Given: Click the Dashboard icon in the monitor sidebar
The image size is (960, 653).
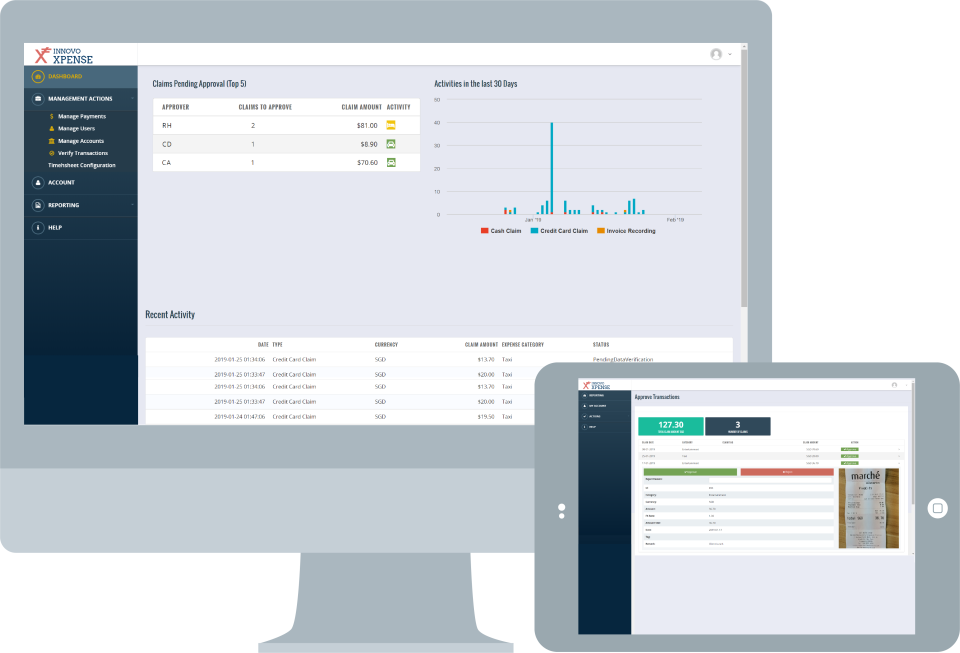Looking at the screenshot, I should (x=38, y=76).
